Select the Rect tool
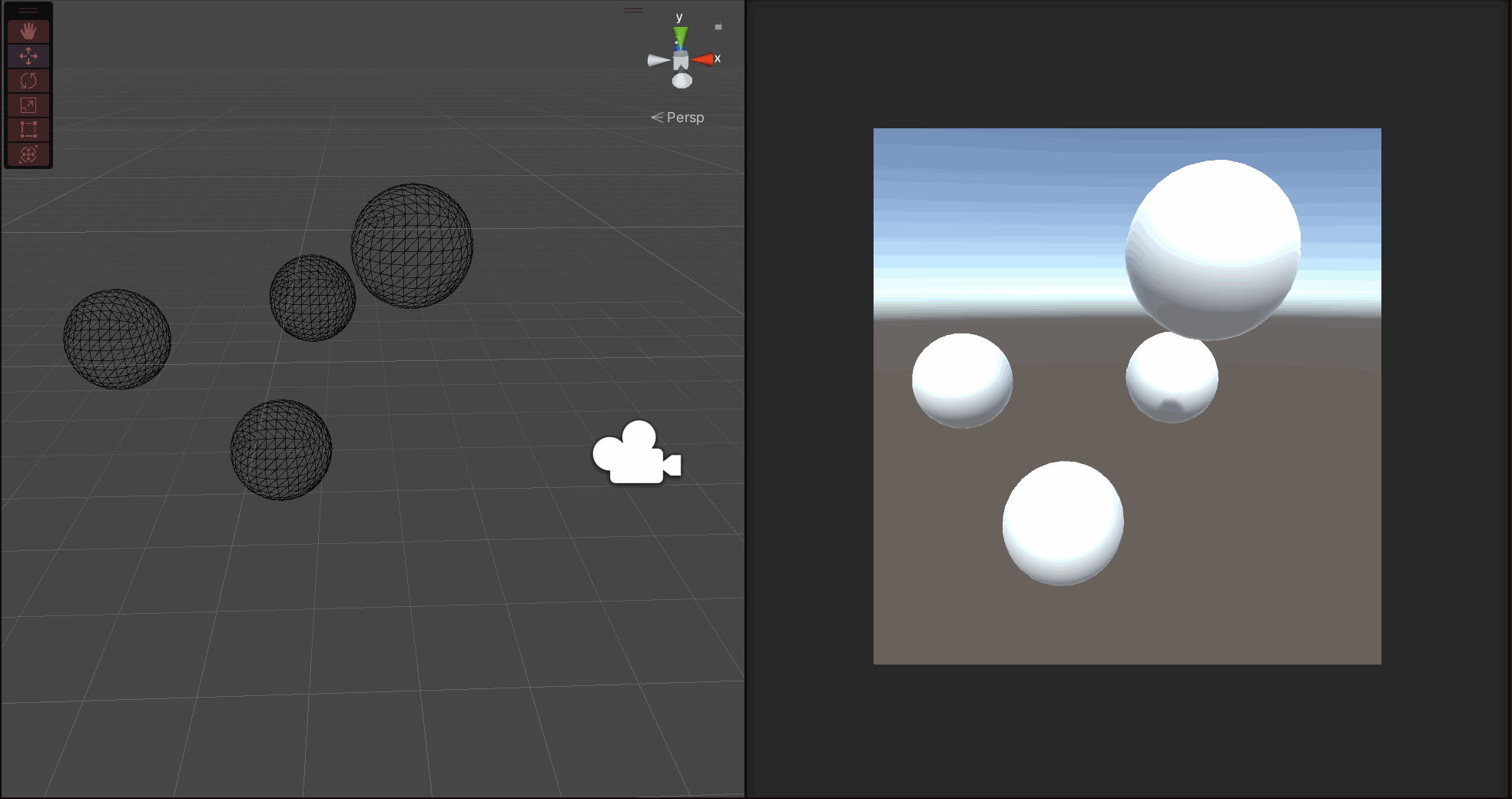 (x=28, y=130)
